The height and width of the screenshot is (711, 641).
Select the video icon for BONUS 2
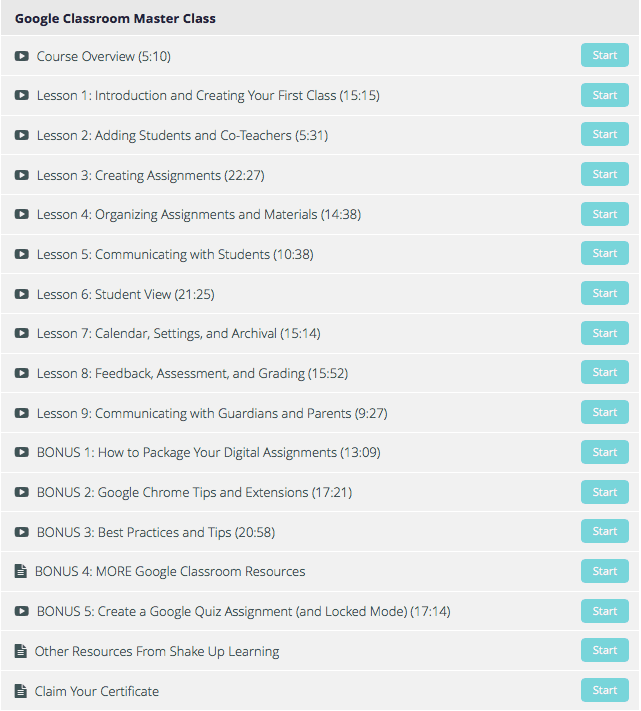click(x=21, y=492)
